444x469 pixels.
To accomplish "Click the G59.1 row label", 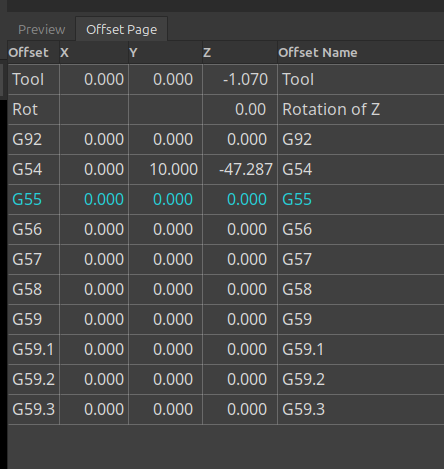I will click(x=34, y=349).
